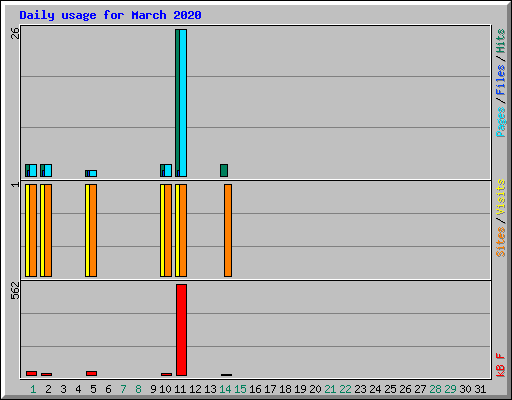
Task: Click the day '1' axis label
Action: (33, 389)
